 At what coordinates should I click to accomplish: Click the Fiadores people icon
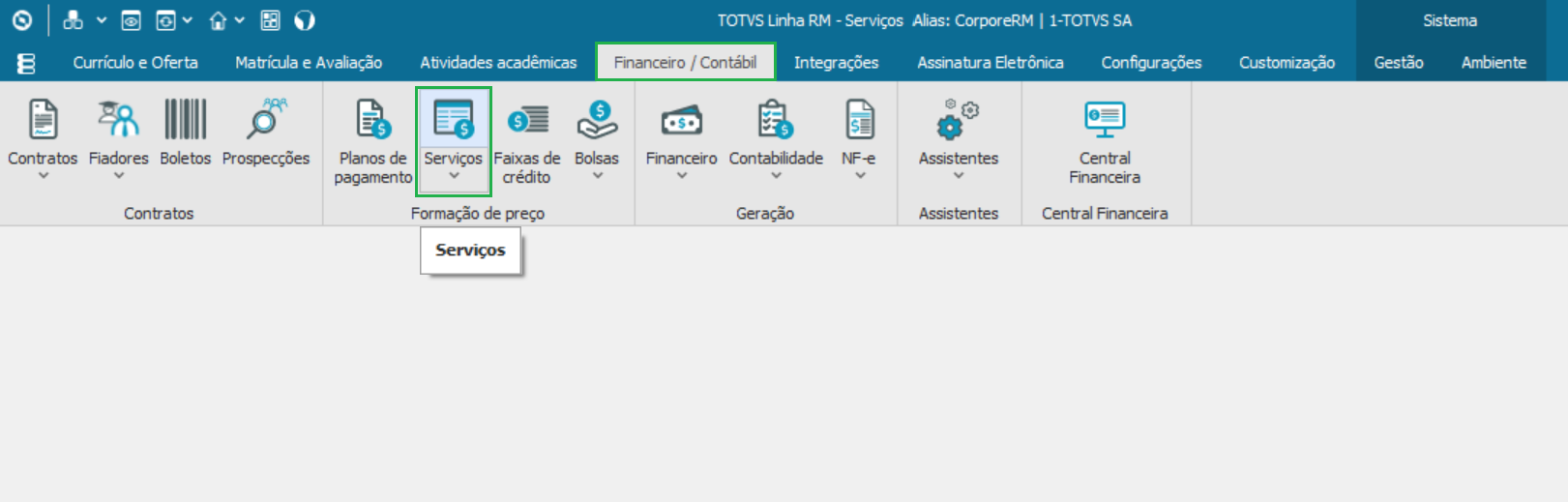[119, 119]
